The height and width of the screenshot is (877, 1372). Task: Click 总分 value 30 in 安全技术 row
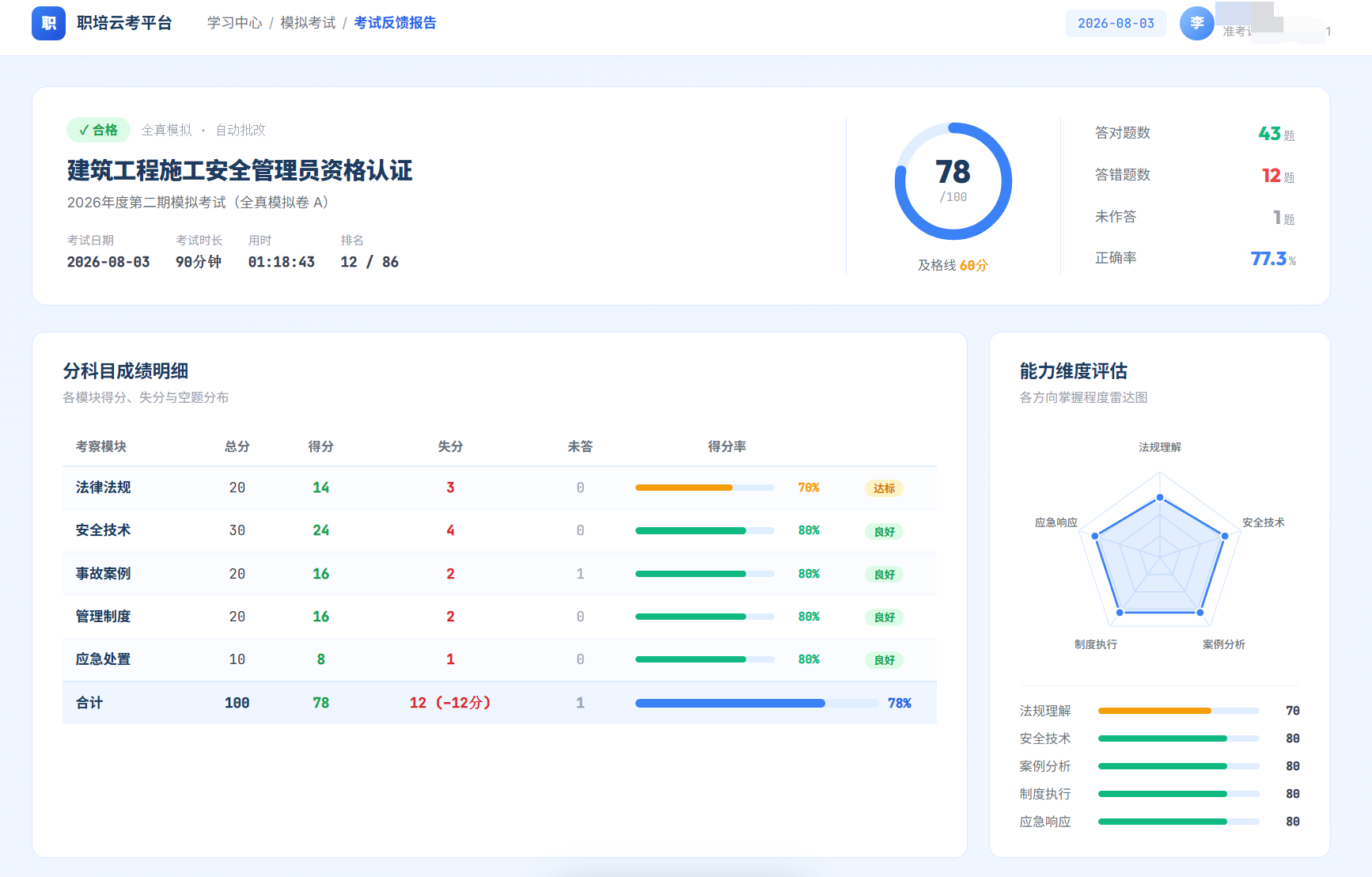click(x=237, y=530)
